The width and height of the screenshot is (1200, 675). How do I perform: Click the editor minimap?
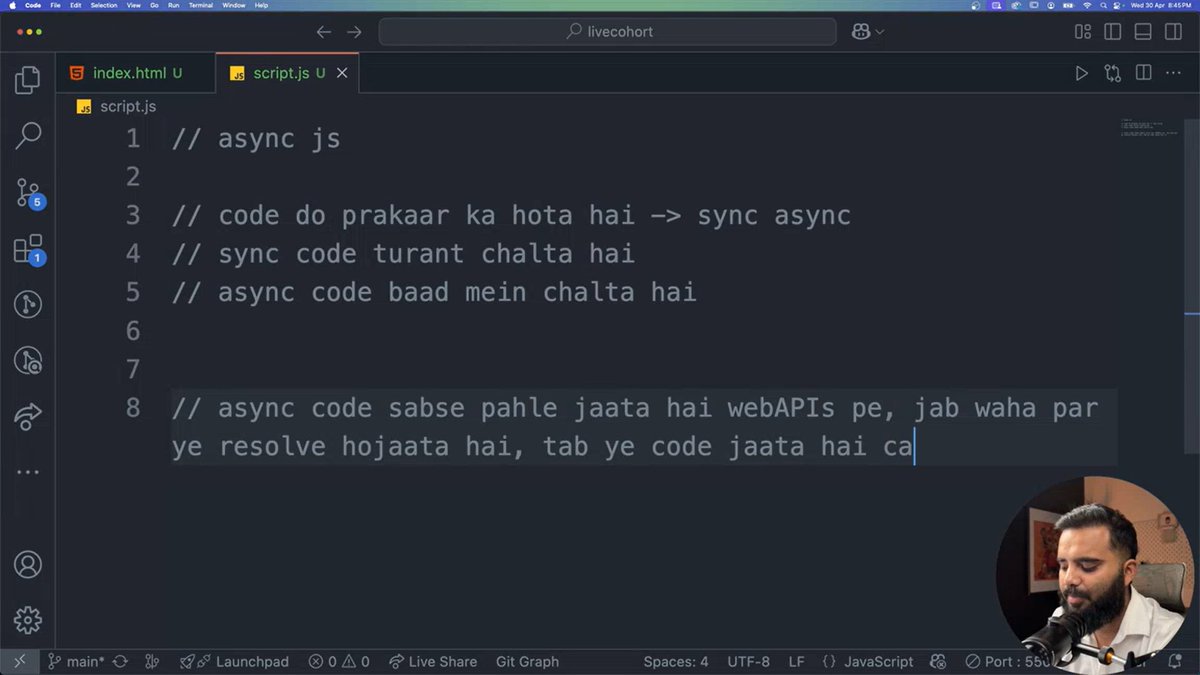click(1150, 126)
